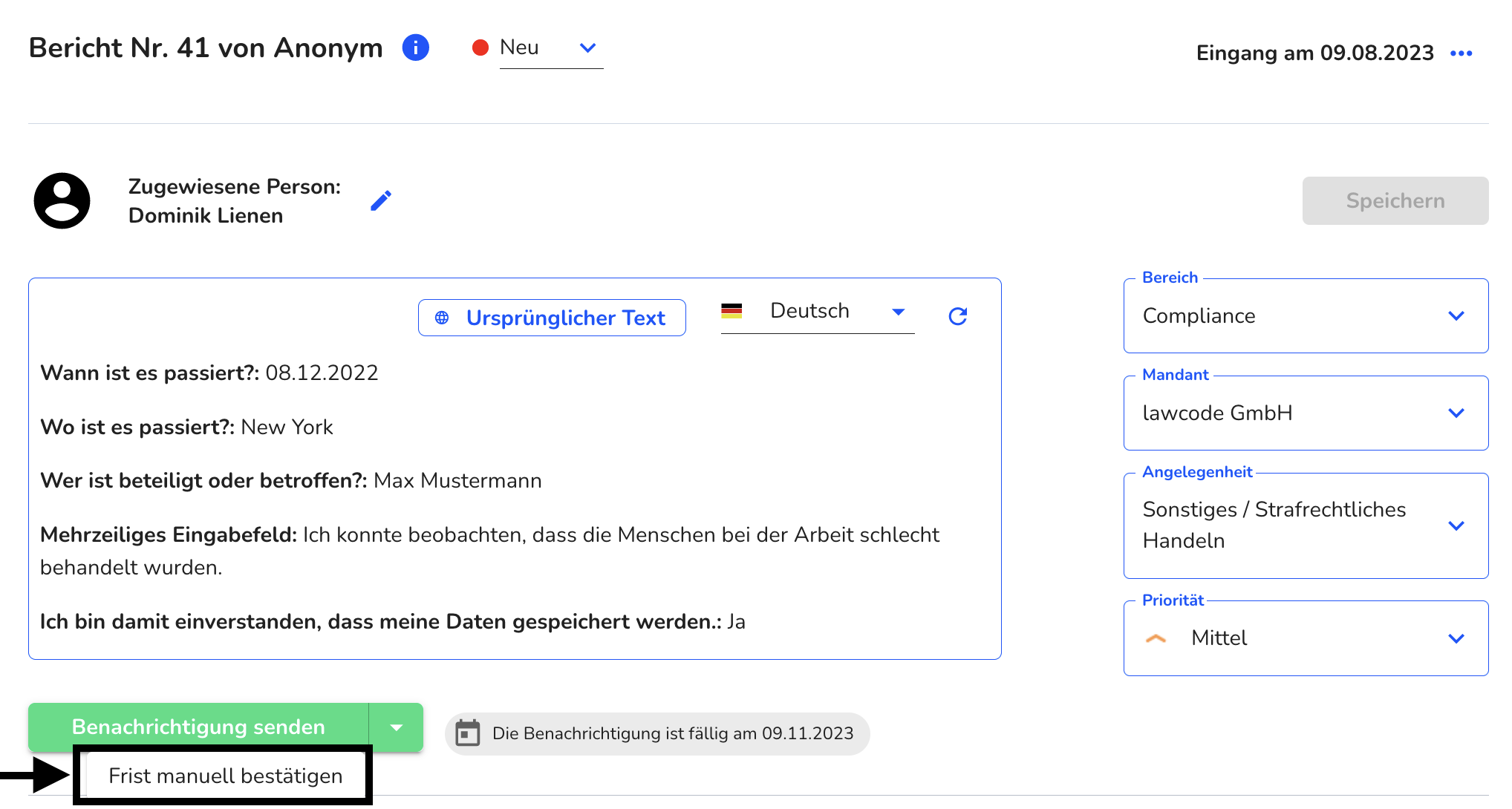This screenshot has height=809, width=1512.
Task: Open the Benachrichtigung senden split arrow
Action: click(397, 727)
